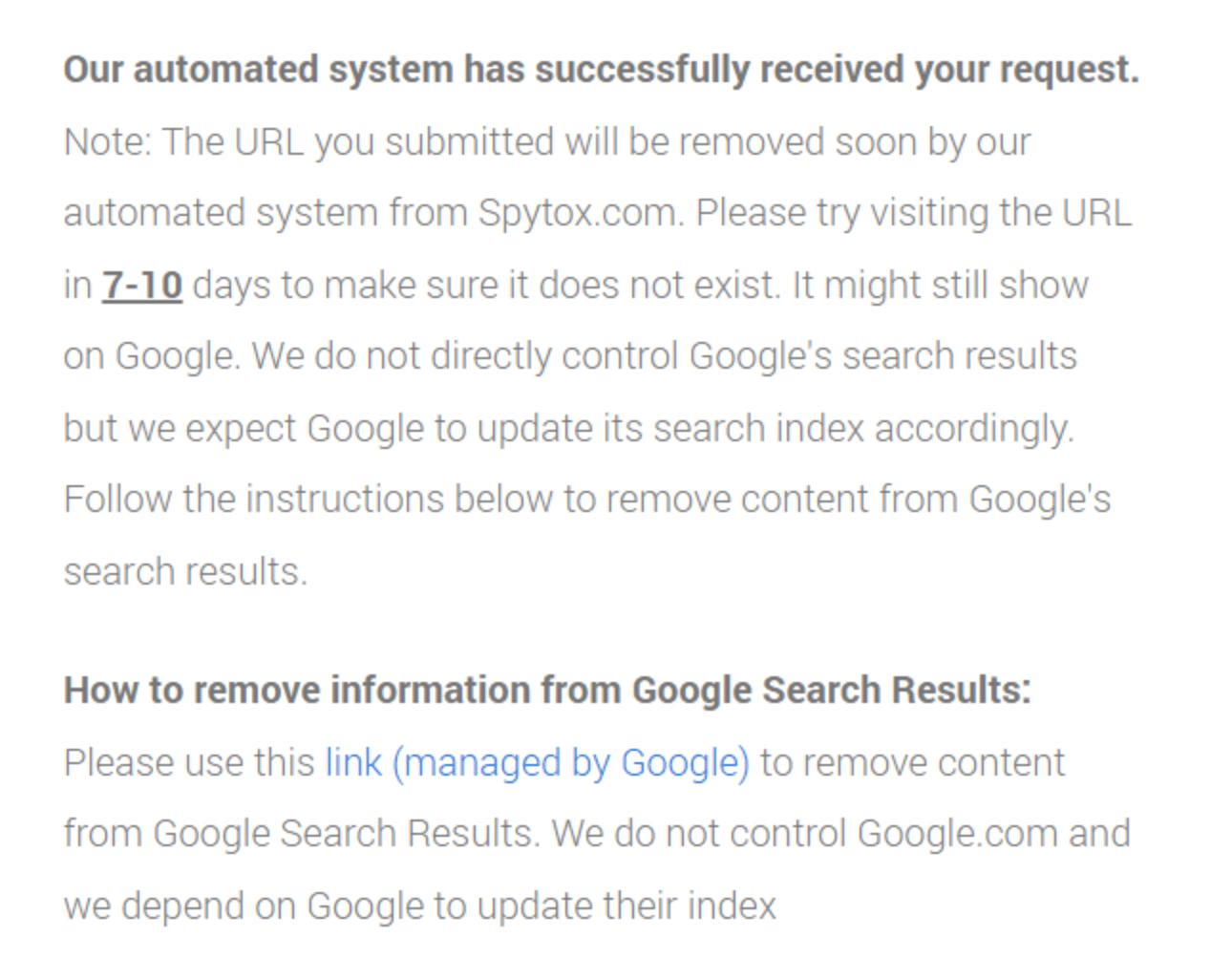The image size is (1232, 980).
Task: Click the 'Please try visiting the URL' sentence
Action: [x=913, y=213]
